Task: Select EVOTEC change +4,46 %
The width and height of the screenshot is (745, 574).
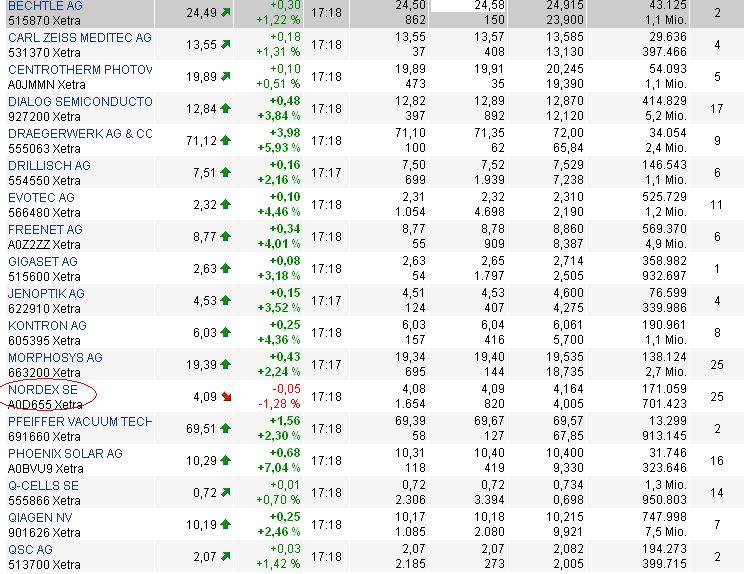Action: coord(279,211)
